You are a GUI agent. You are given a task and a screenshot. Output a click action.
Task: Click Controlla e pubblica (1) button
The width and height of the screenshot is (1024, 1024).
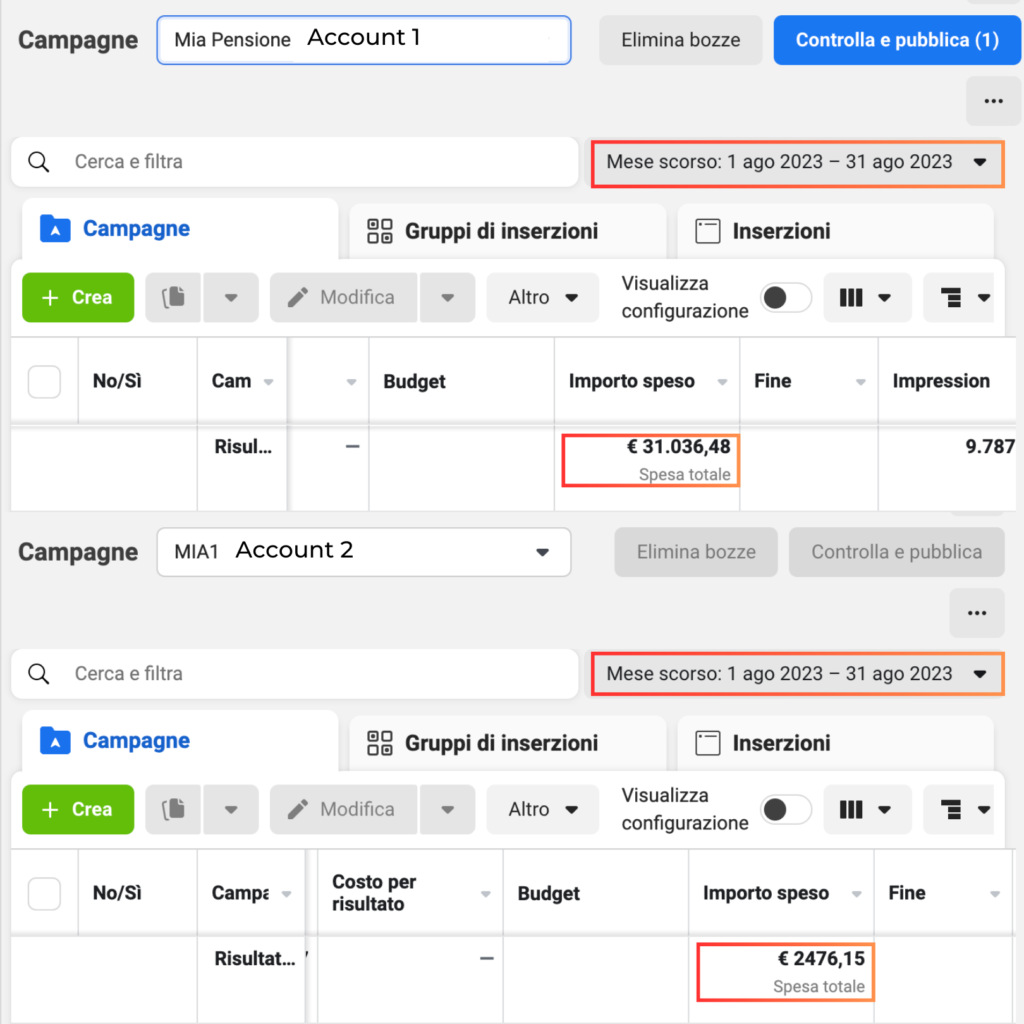pos(897,40)
